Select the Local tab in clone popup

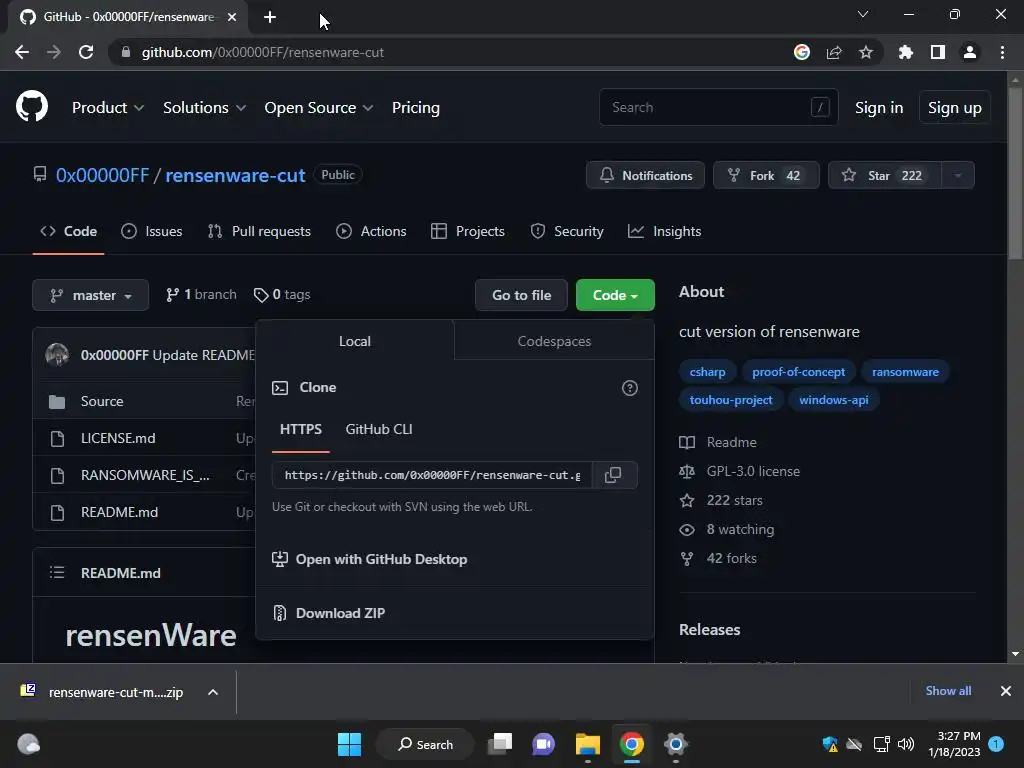tap(355, 341)
